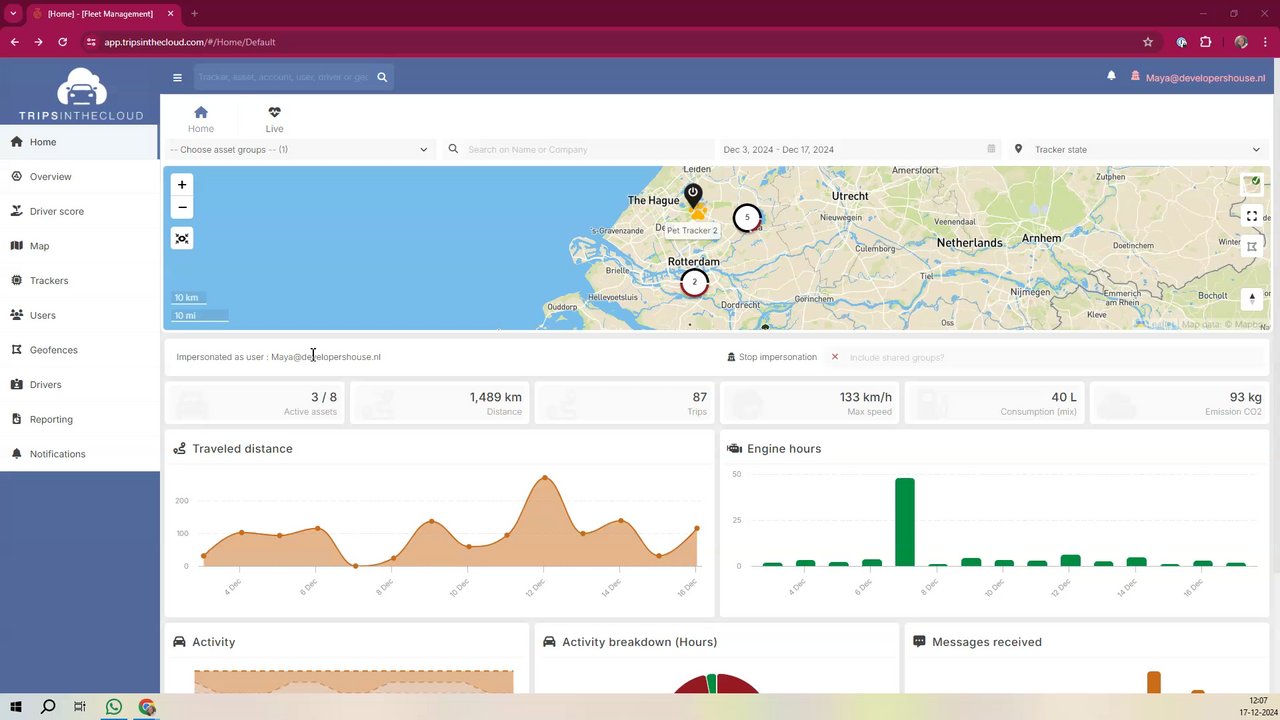Click TripsInTheCloud logo
This screenshot has height=720, width=1280.
click(81, 94)
